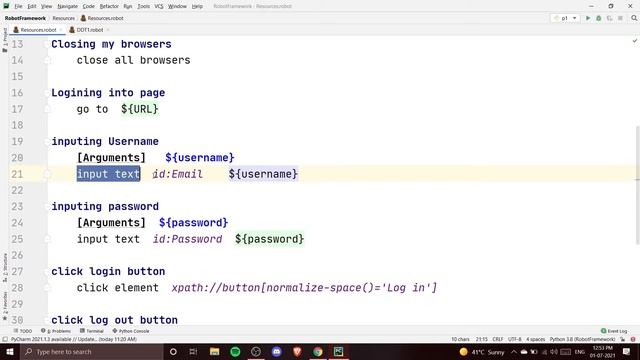This screenshot has width=640, height=360.
Task: Click line:column 21:15 indicator
Action: pos(482,339)
